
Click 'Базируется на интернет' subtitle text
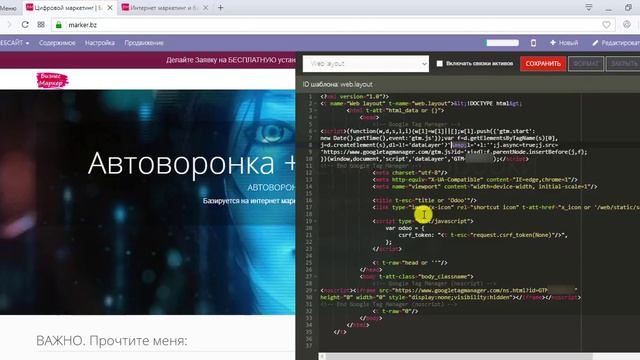tap(249, 201)
